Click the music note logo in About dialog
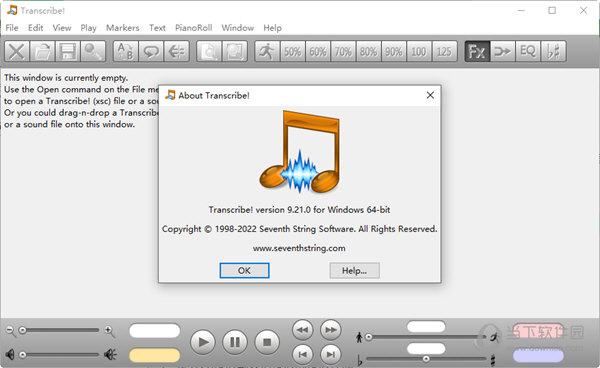Image resolution: width=600 pixels, height=368 pixels. pos(299,151)
